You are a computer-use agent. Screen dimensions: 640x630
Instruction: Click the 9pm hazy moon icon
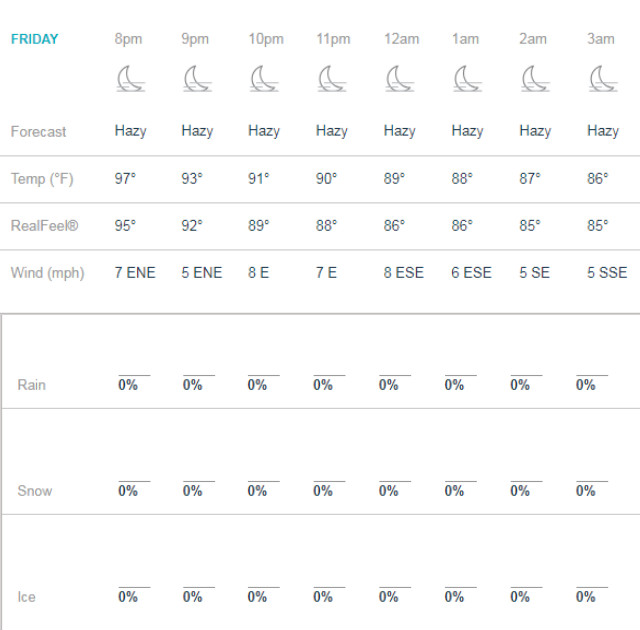point(198,78)
